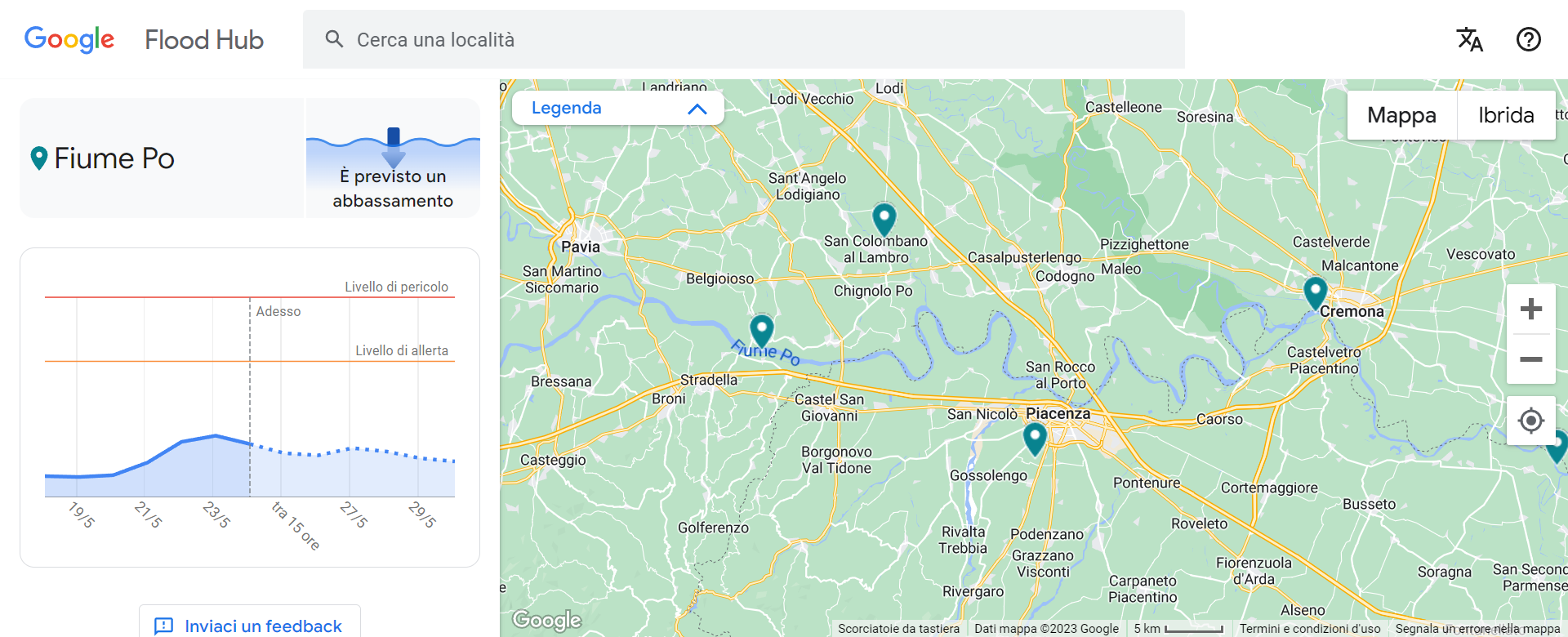The height and width of the screenshot is (637, 1568).
Task: Click the Adesso marker line on chart
Action: click(x=250, y=392)
